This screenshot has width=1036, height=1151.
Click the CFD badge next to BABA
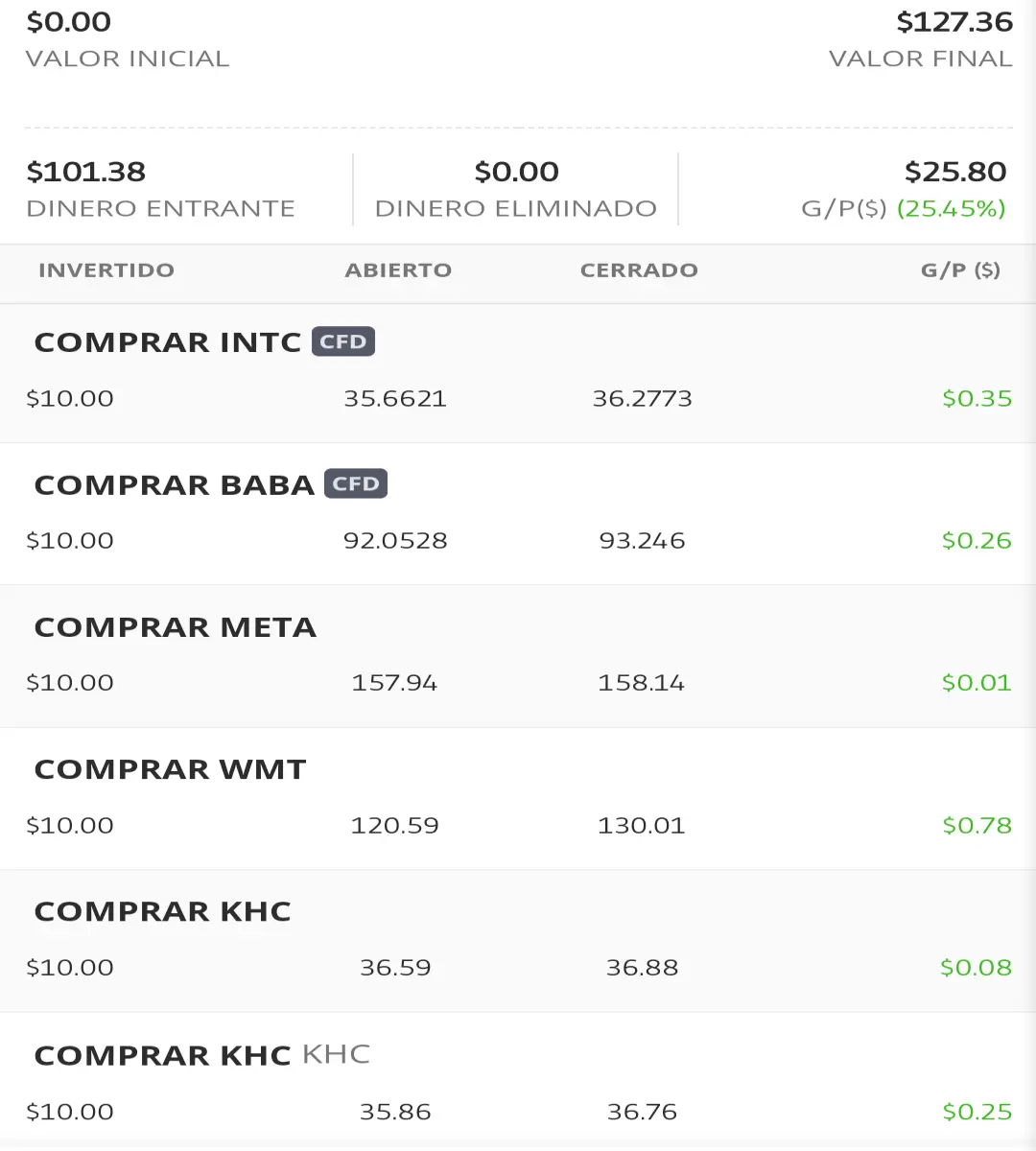356,483
